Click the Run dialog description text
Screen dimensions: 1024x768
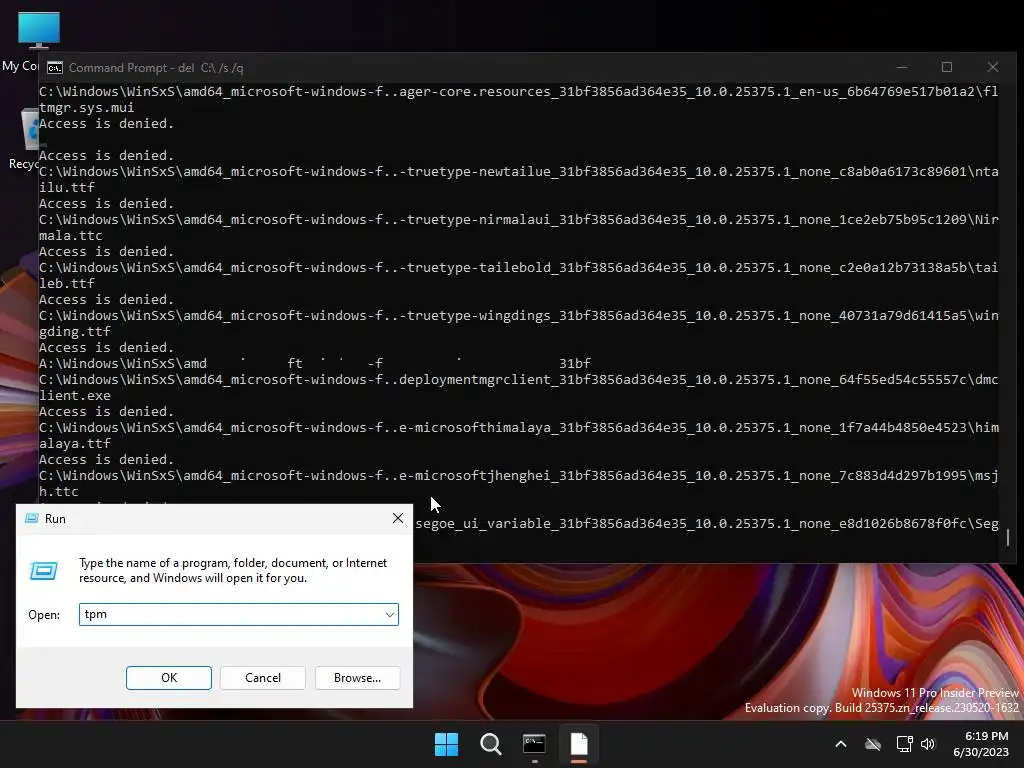(x=232, y=570)
